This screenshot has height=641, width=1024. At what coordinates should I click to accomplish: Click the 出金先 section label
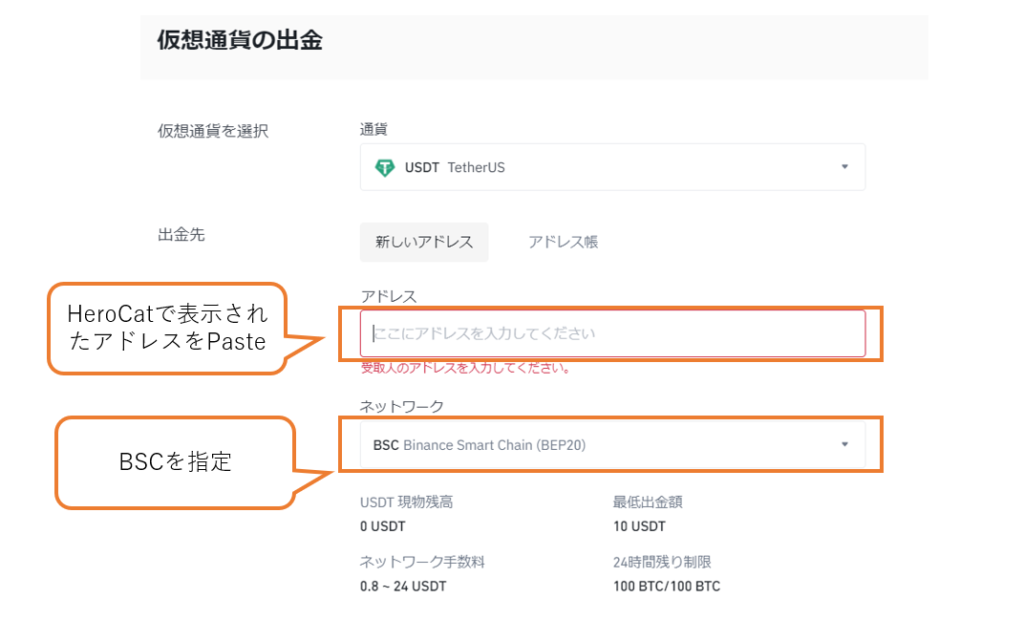181,235
